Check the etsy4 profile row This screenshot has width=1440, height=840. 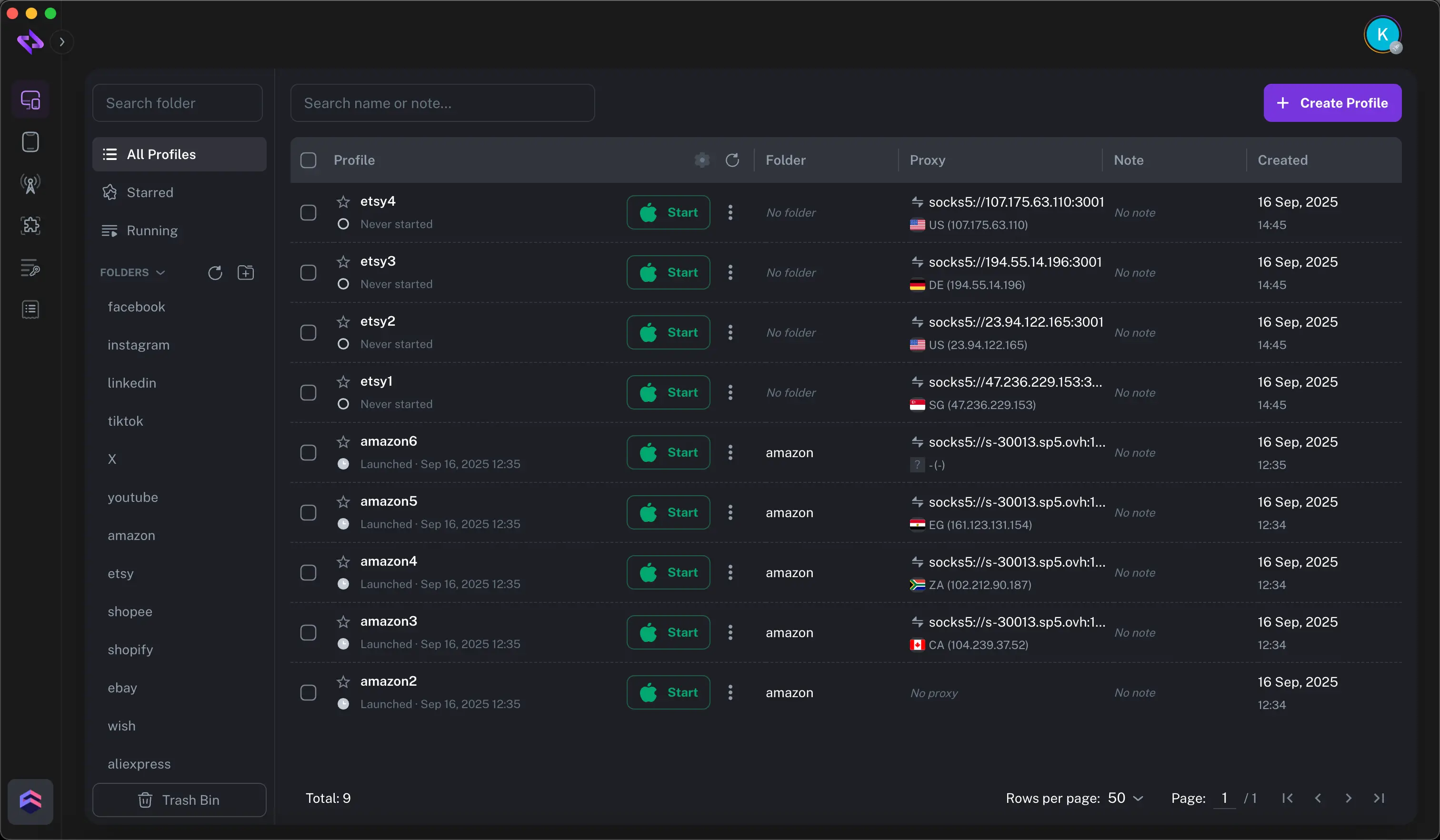(308, 212)
